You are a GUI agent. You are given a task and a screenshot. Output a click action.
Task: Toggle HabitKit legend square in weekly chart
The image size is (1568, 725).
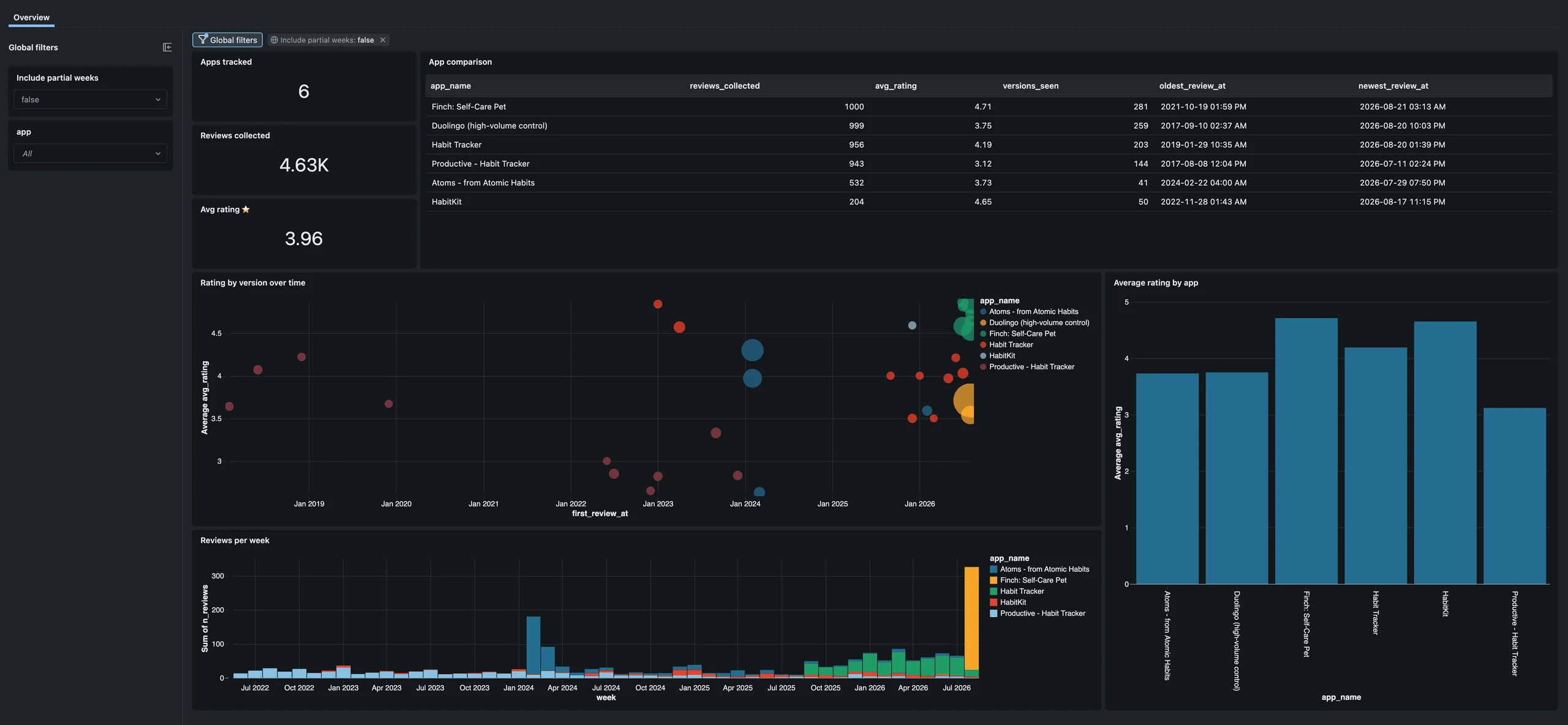993,602
